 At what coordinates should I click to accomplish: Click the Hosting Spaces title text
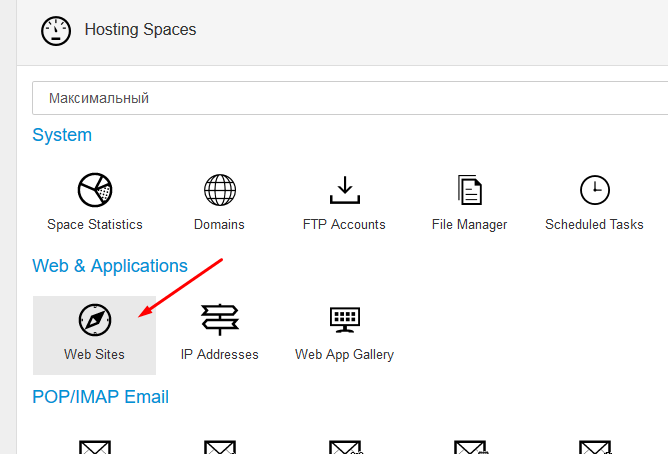140,29
